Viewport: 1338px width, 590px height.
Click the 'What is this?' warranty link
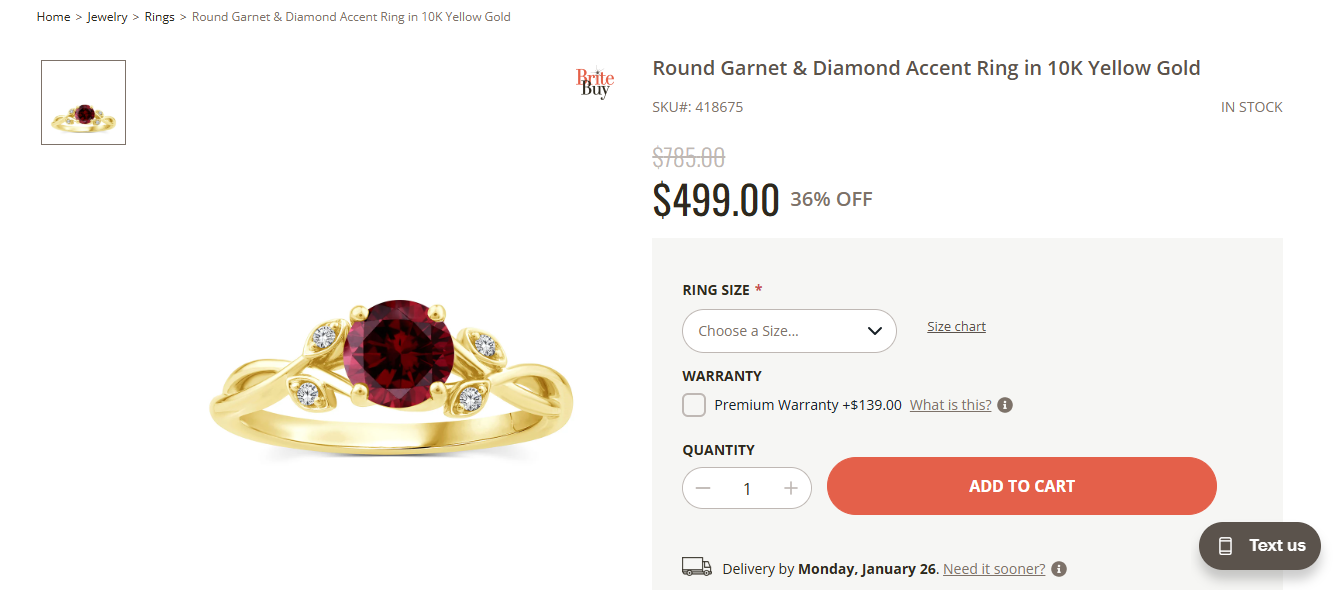coord(950,405)
